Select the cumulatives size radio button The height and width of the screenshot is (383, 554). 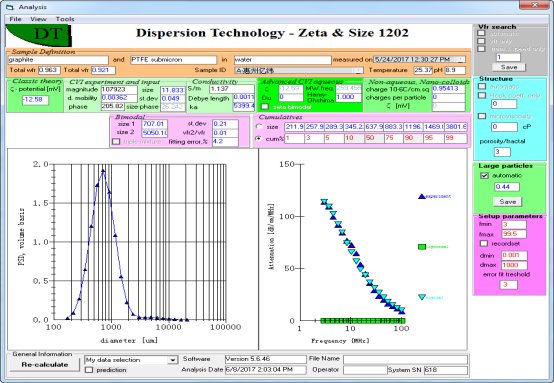tap(259, 126)
